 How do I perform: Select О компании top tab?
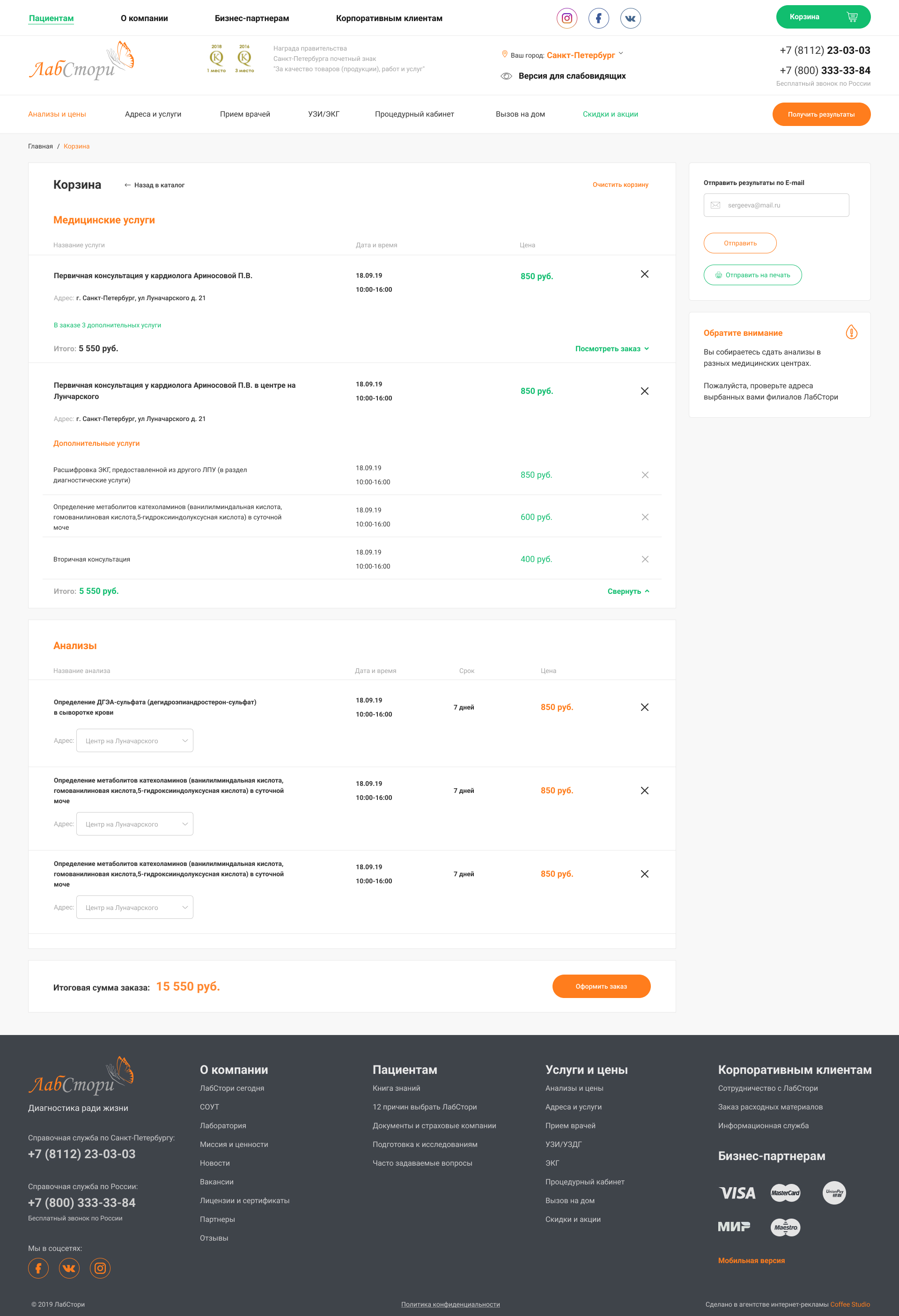coord(144,19)
